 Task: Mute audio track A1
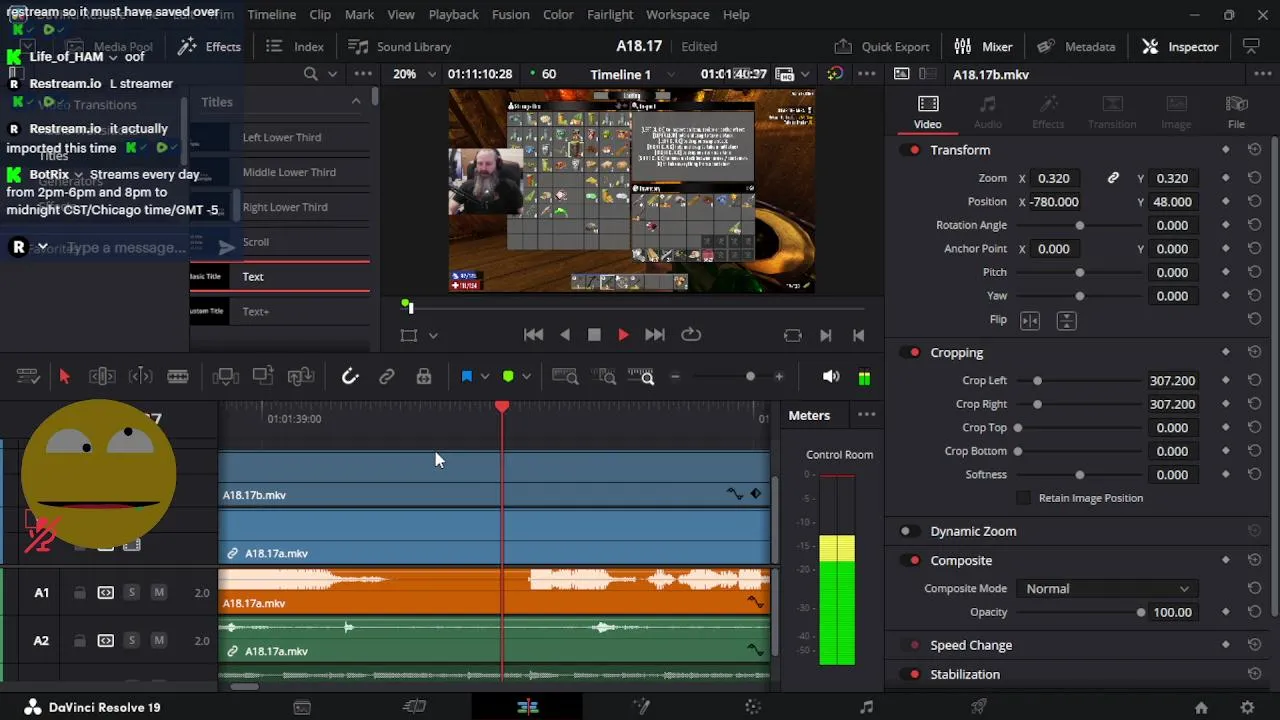(158, 593)
